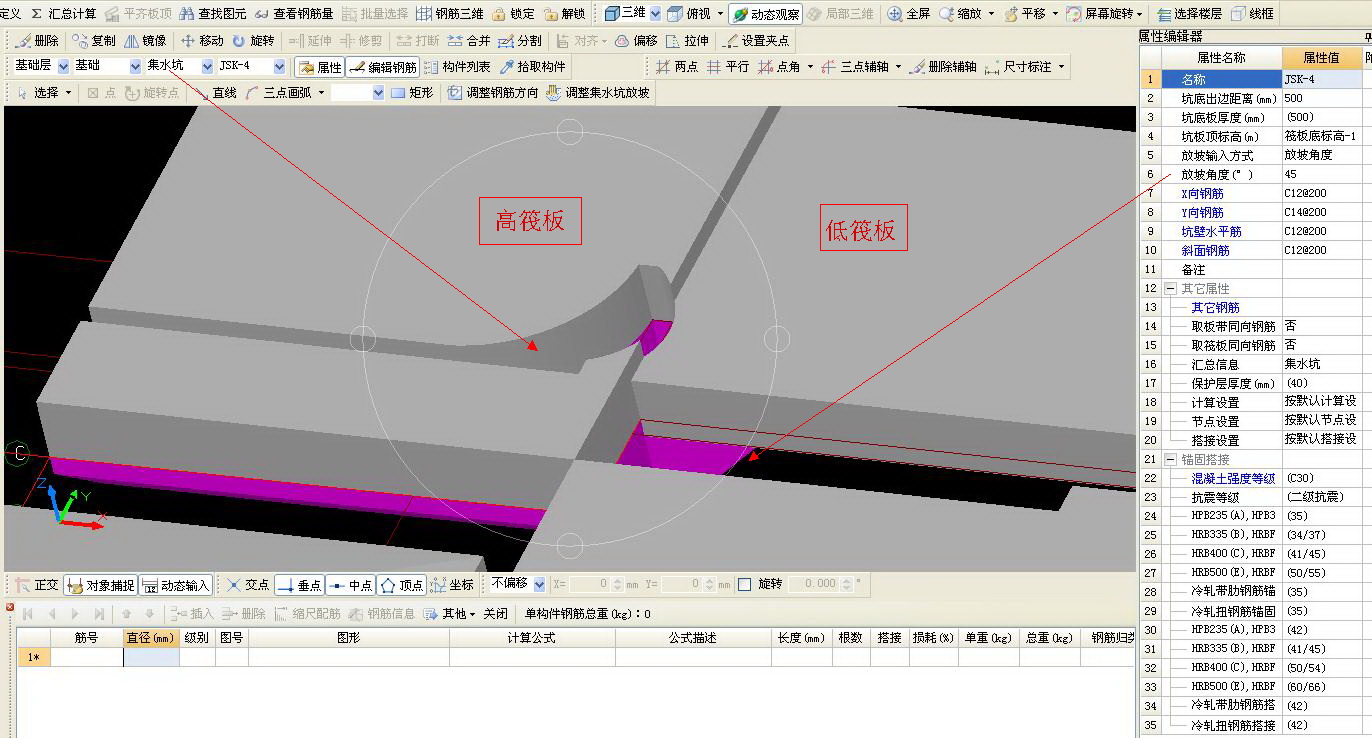Screen dimensions: 1372x738
Task: Activate 动态观察 dynamic orbit tool
Action: tap(765, 14)
